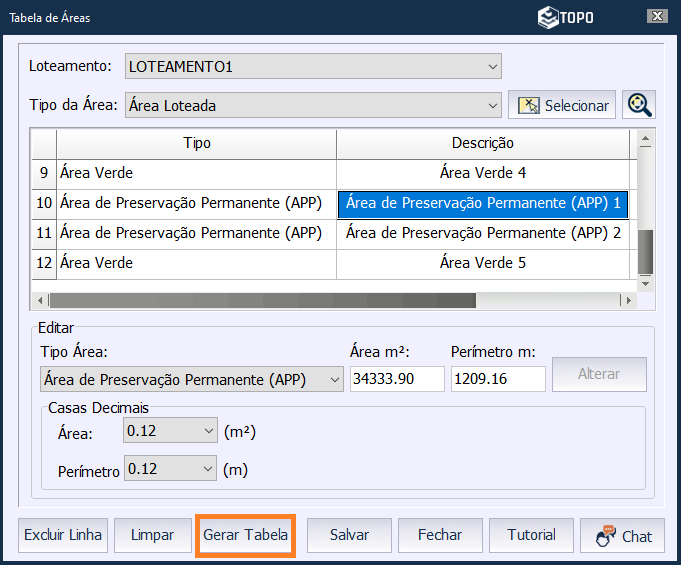681x565 pixels.
Task: Select row 12 Área Verde 5 cell
Action: 482,263
